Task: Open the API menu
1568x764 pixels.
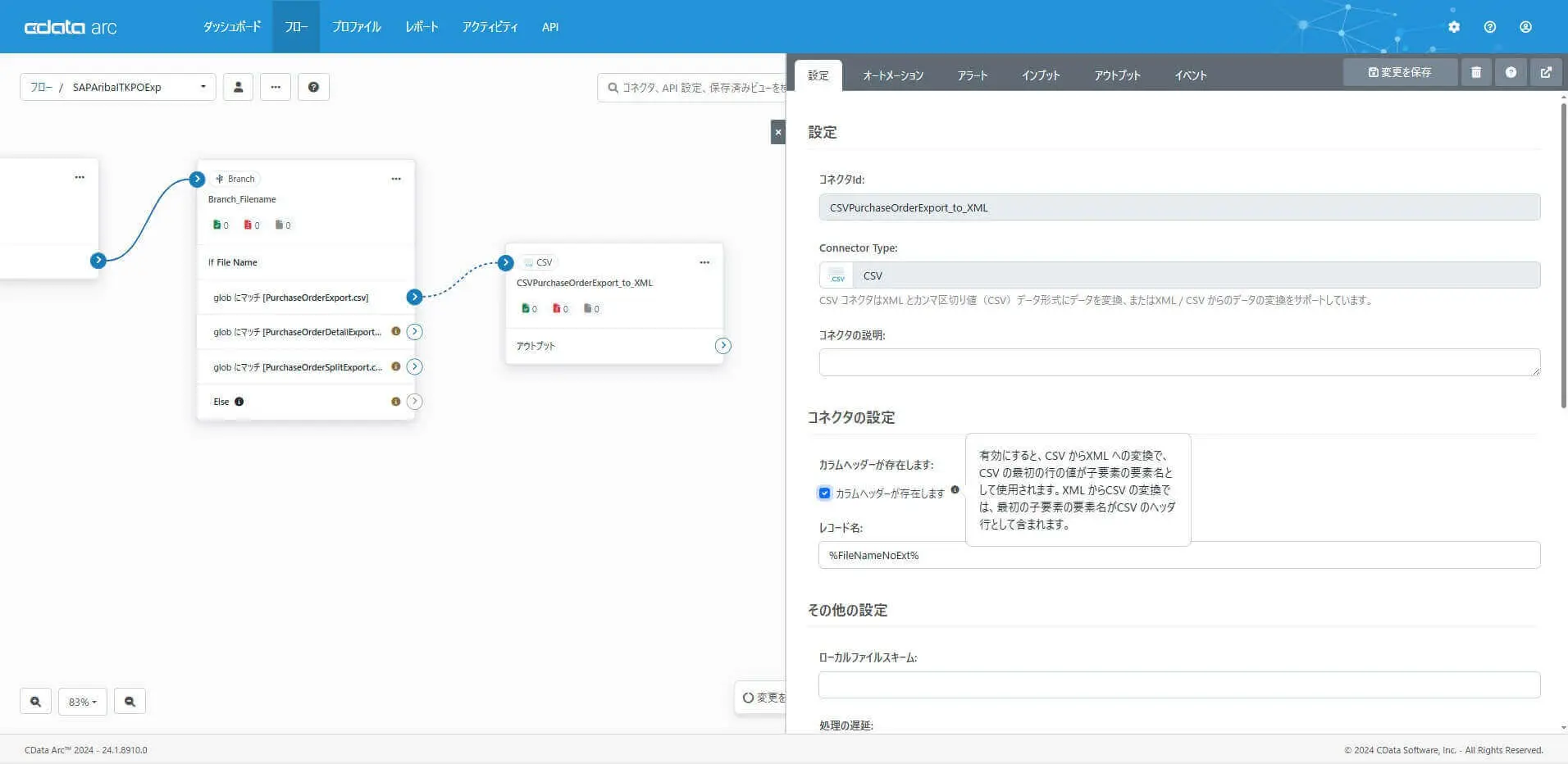Action: point(550,27)
